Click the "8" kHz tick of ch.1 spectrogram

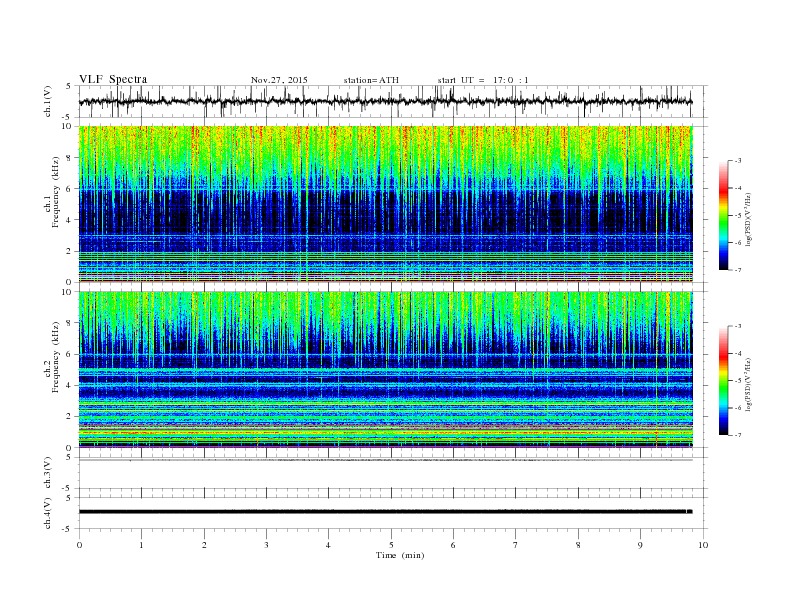[x=69, y=158]
